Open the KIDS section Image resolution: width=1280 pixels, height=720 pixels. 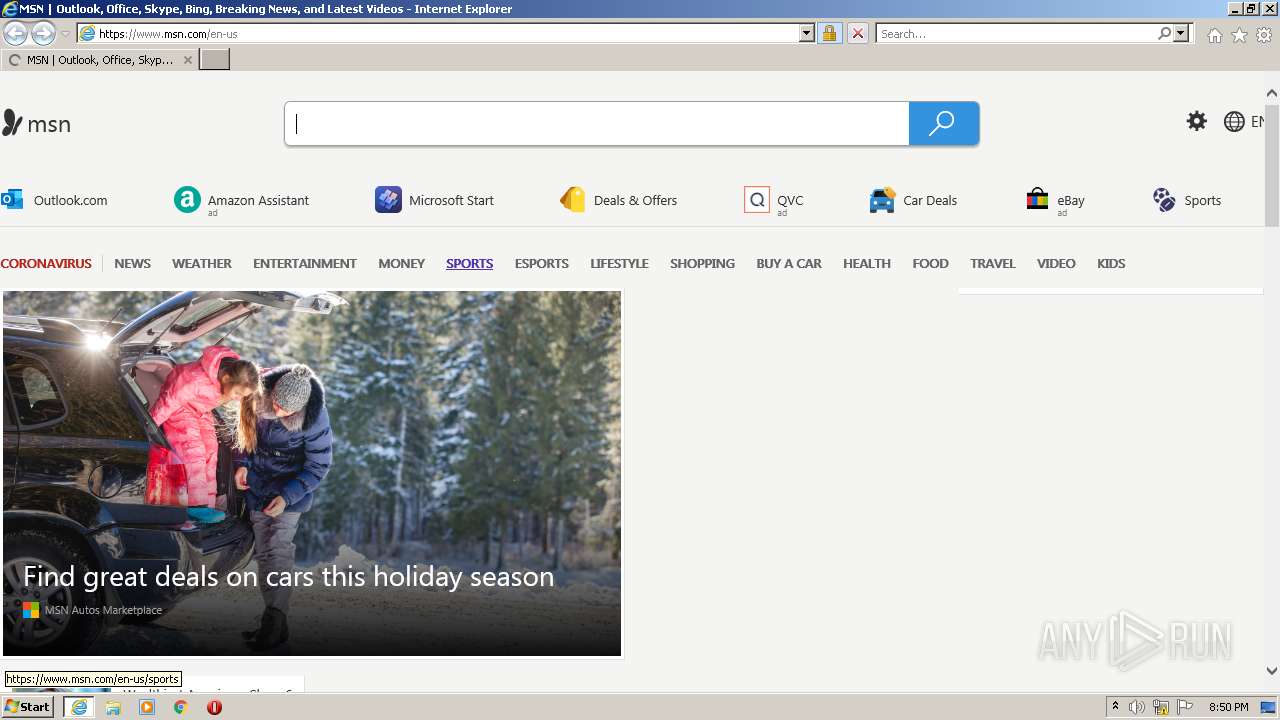[1111, 263]
